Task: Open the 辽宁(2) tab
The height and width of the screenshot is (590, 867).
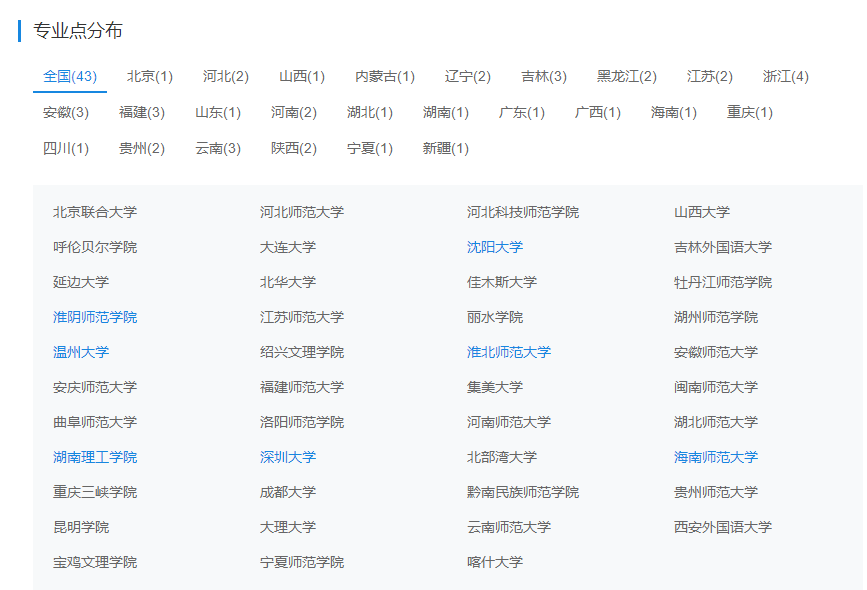Action: 468,76
